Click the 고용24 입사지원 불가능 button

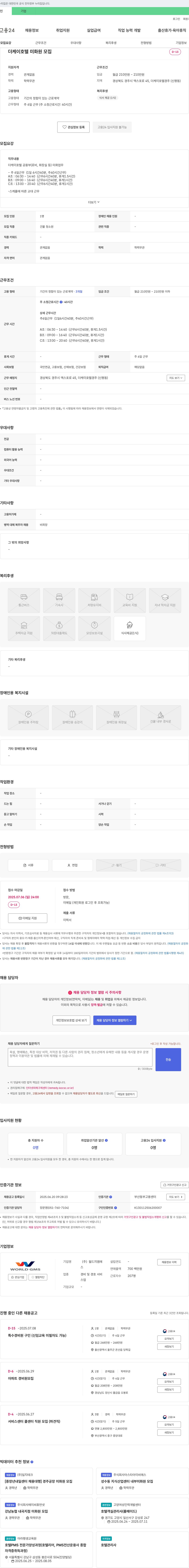pyautogui.click(x=112, y=127)
